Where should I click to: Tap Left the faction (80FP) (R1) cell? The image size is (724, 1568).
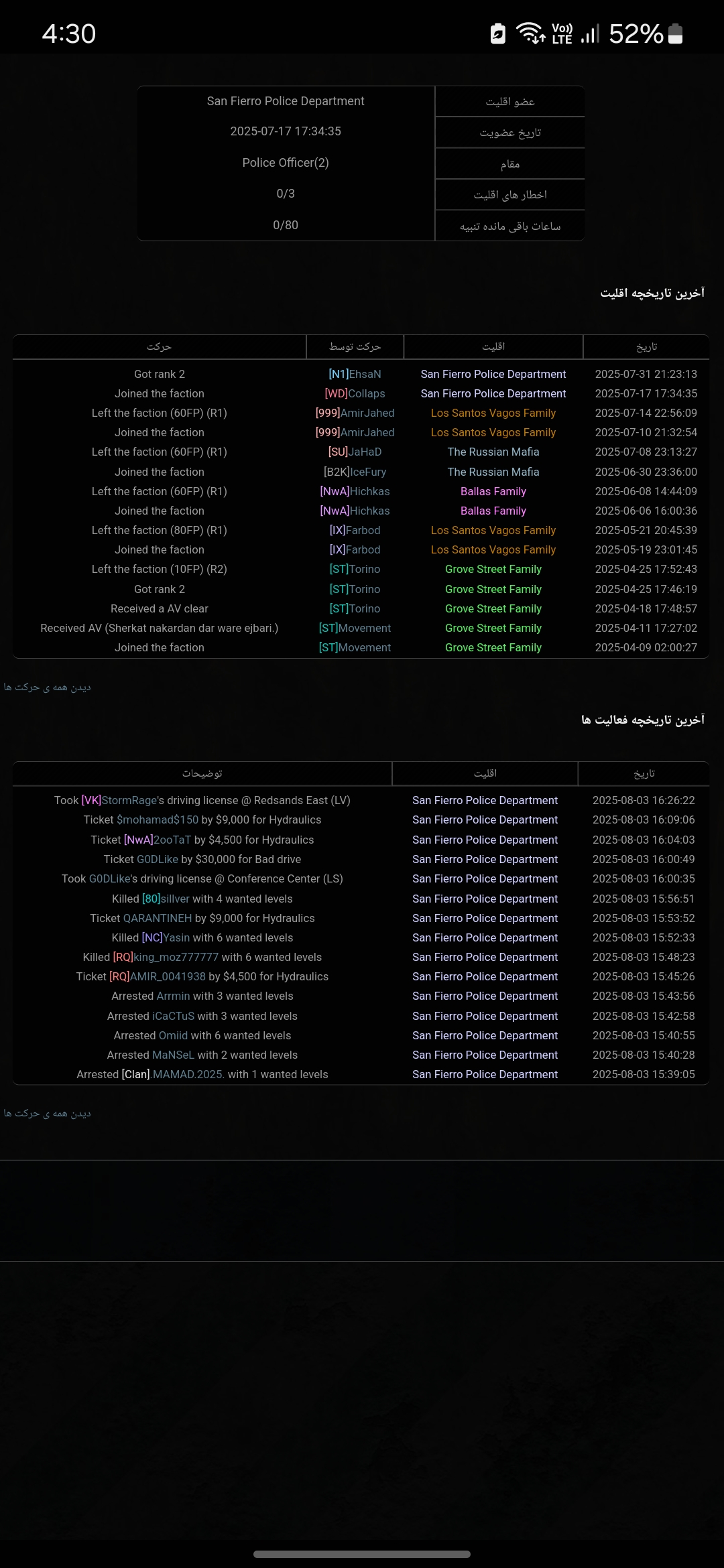(160, 530)
